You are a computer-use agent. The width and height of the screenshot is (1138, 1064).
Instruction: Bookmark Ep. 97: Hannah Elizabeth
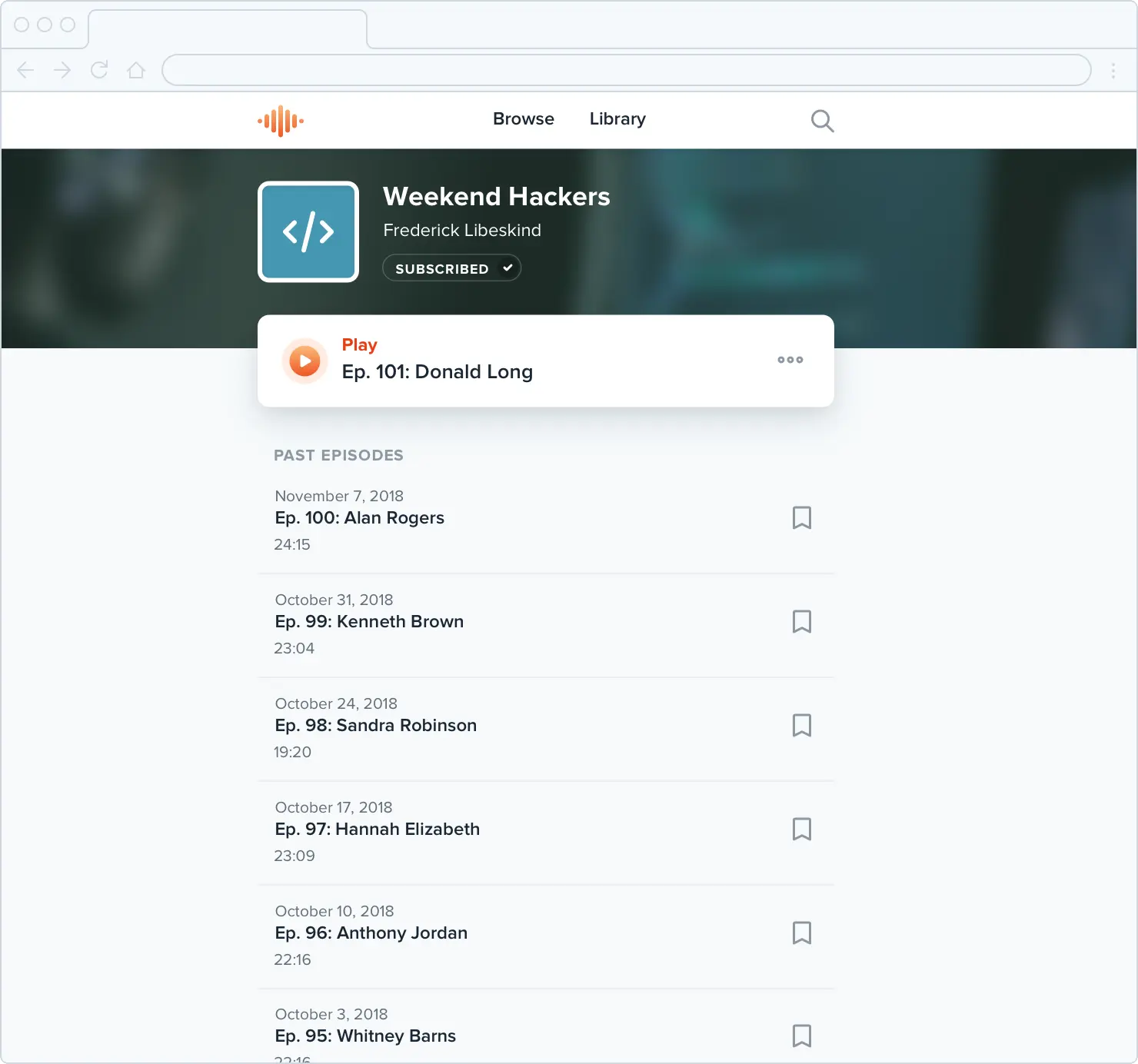(x=801, y=829)
